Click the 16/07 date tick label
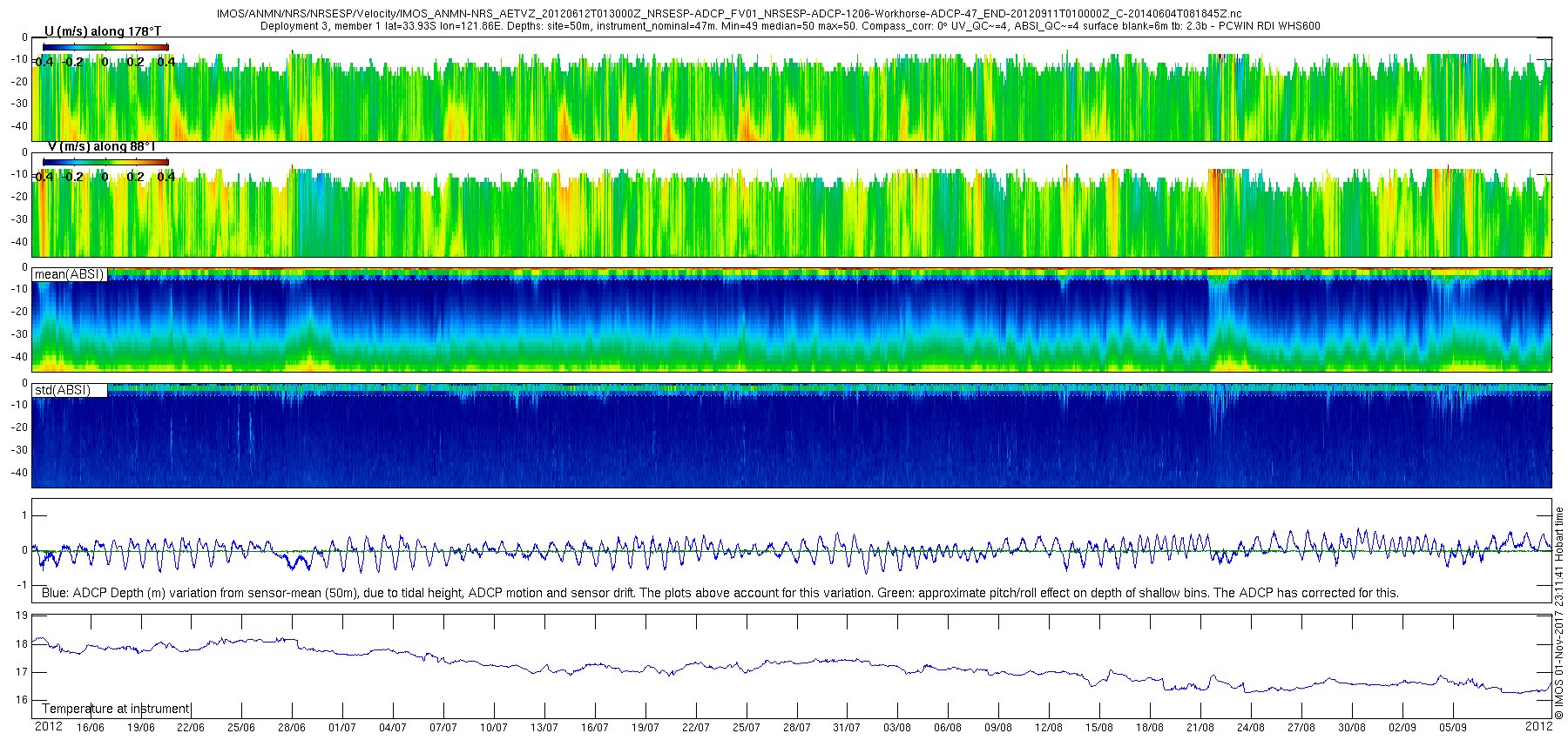 coord(595,728)
